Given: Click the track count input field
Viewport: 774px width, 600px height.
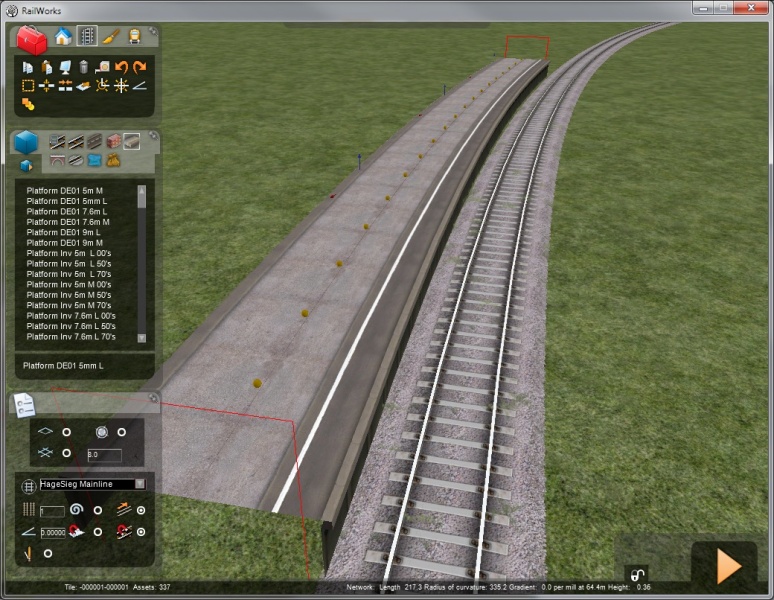Looking at the screenshot, I should point(52,511).
